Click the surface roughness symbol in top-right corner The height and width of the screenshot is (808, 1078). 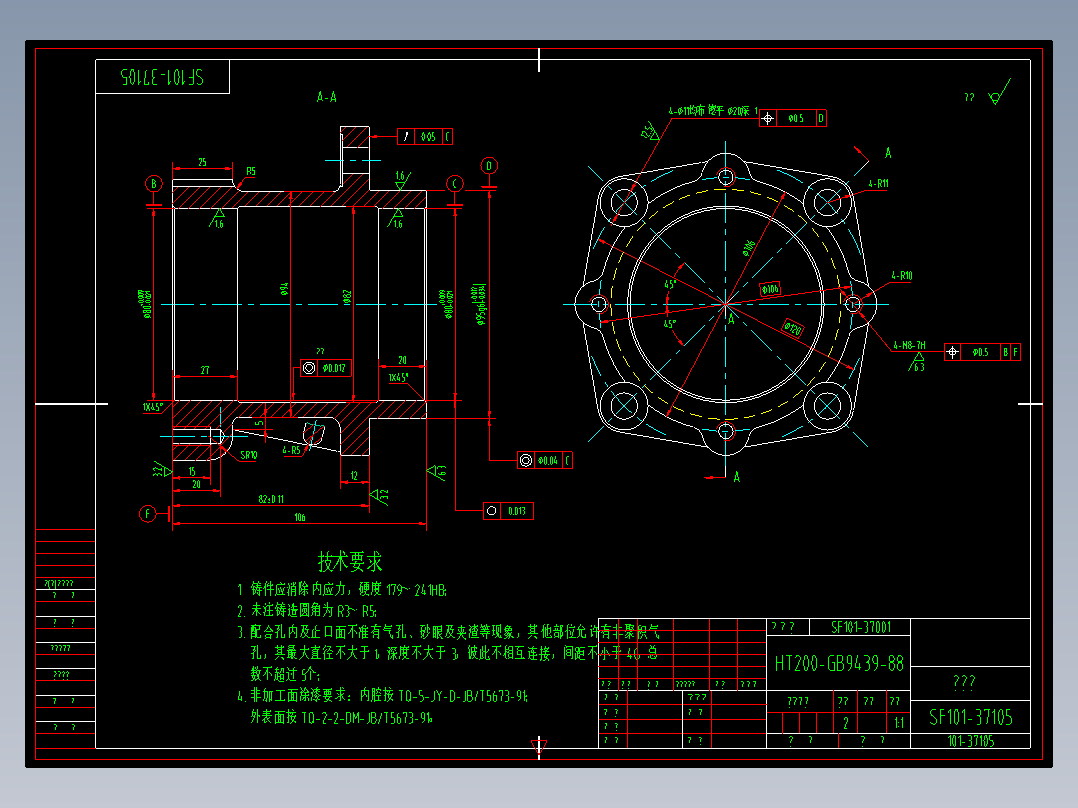[1000, 93]
